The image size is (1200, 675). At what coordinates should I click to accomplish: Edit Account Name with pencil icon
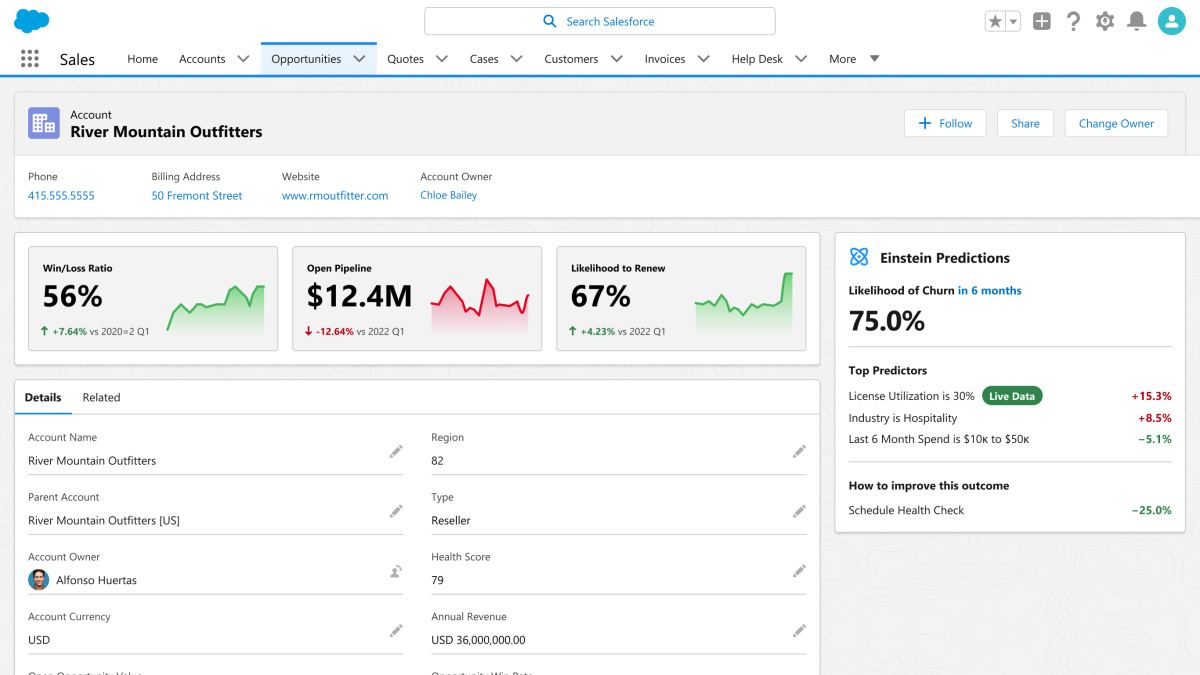tap(396, 452)
